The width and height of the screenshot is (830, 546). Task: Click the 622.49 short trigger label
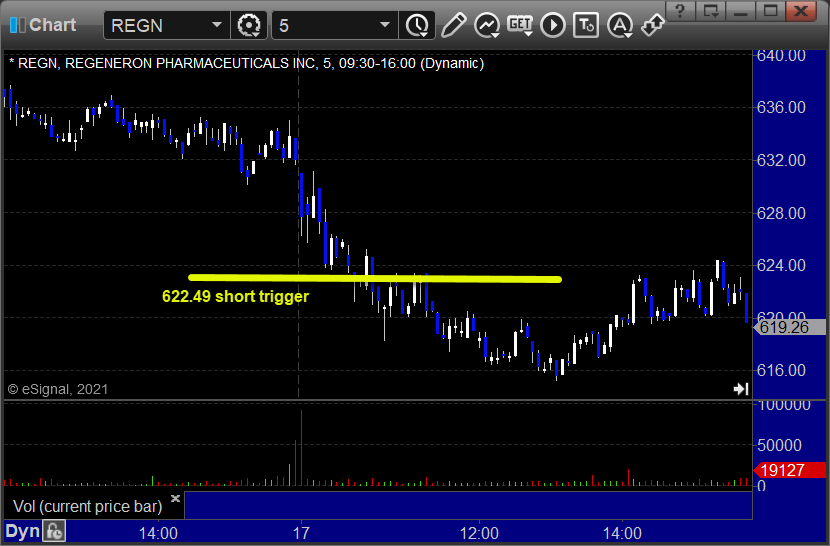coord(236,296)
